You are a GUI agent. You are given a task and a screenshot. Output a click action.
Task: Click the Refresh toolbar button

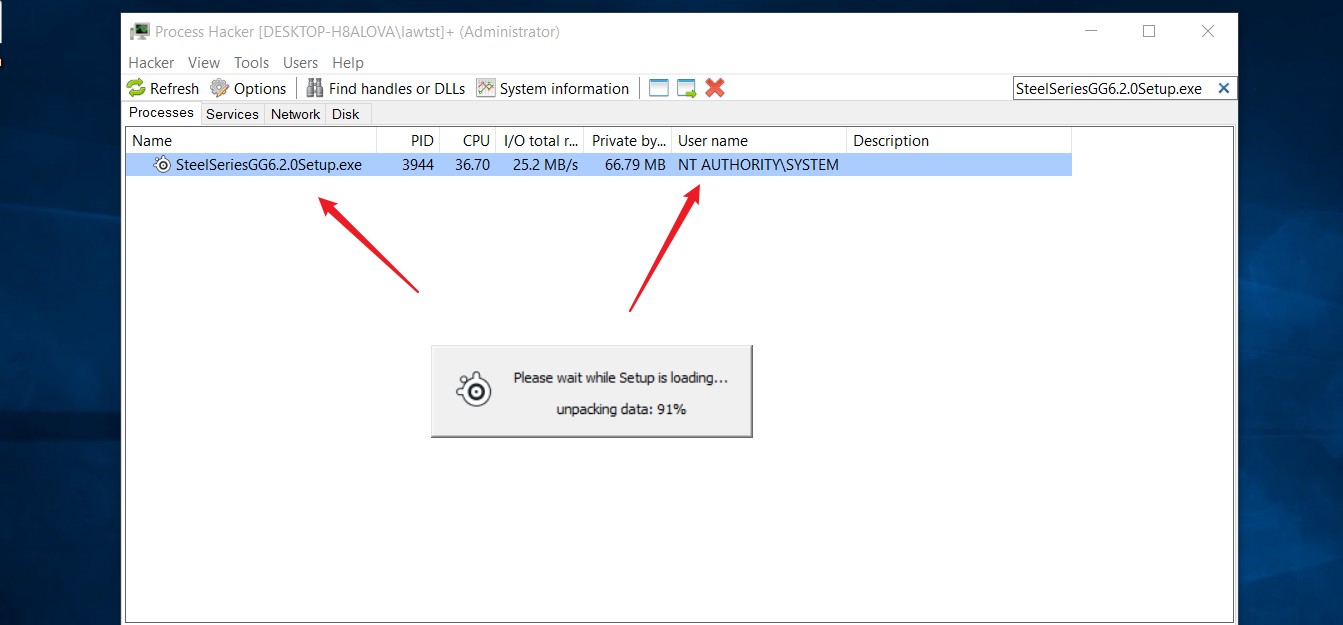point(163,88)
